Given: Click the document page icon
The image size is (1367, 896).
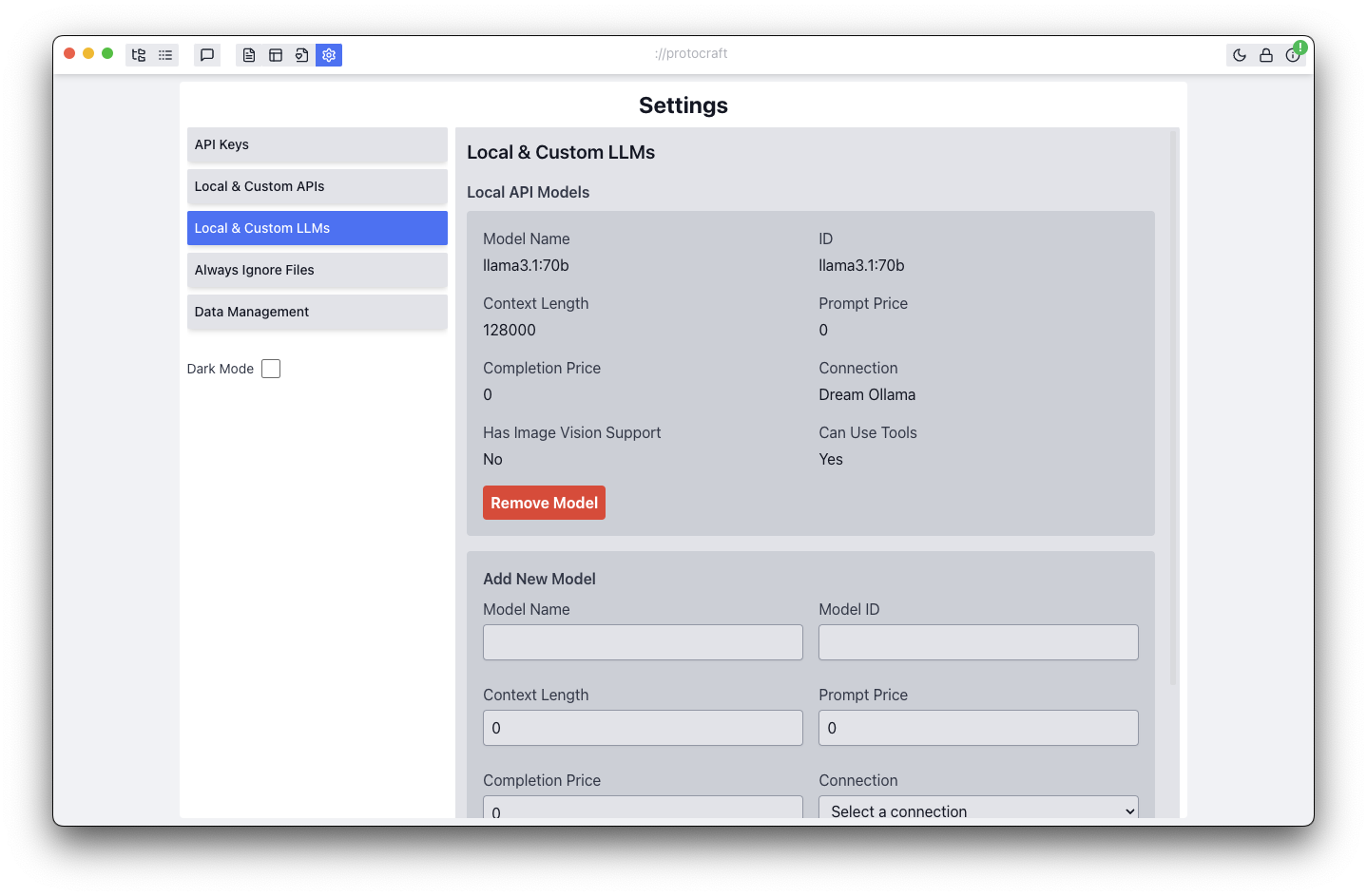Looking at the screenshot, I should (x=249, y=55).
